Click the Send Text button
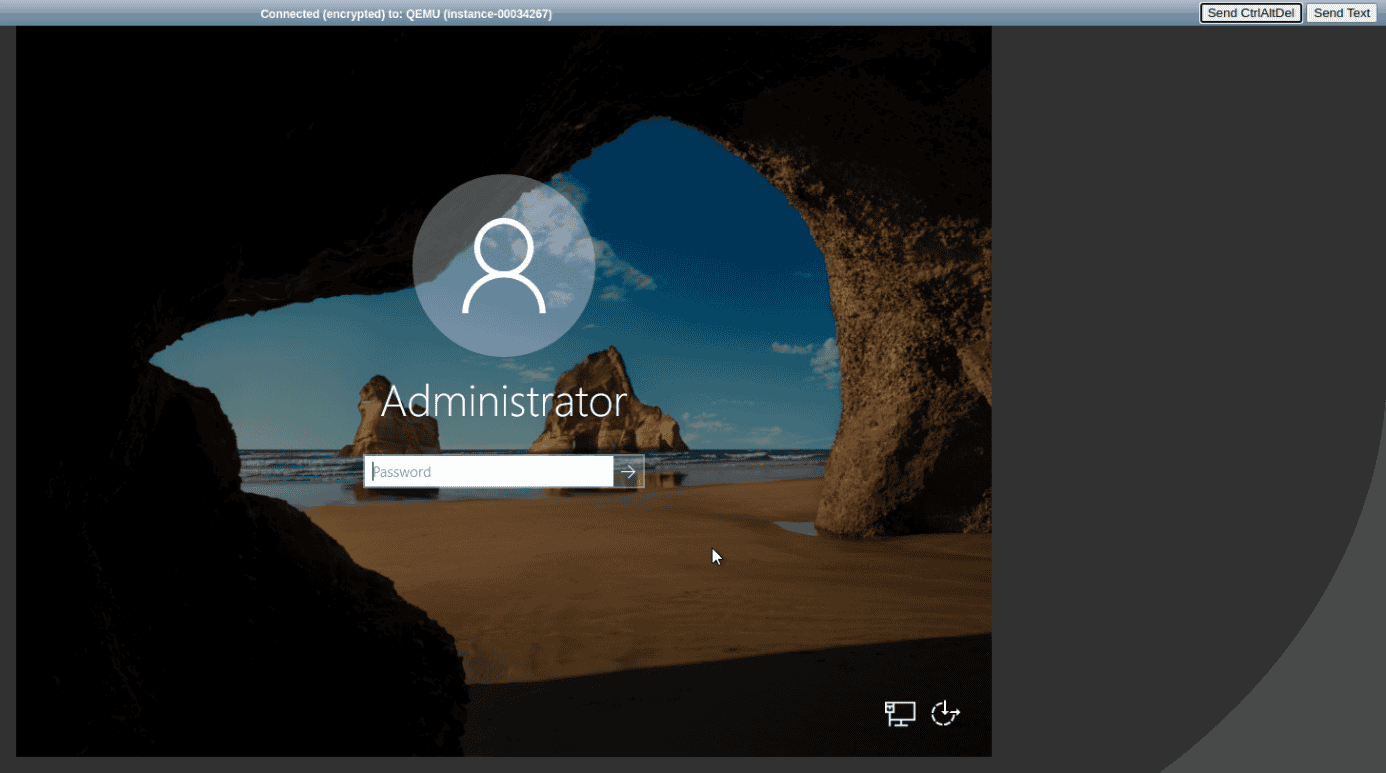1386x773 pixels. 1341,13
